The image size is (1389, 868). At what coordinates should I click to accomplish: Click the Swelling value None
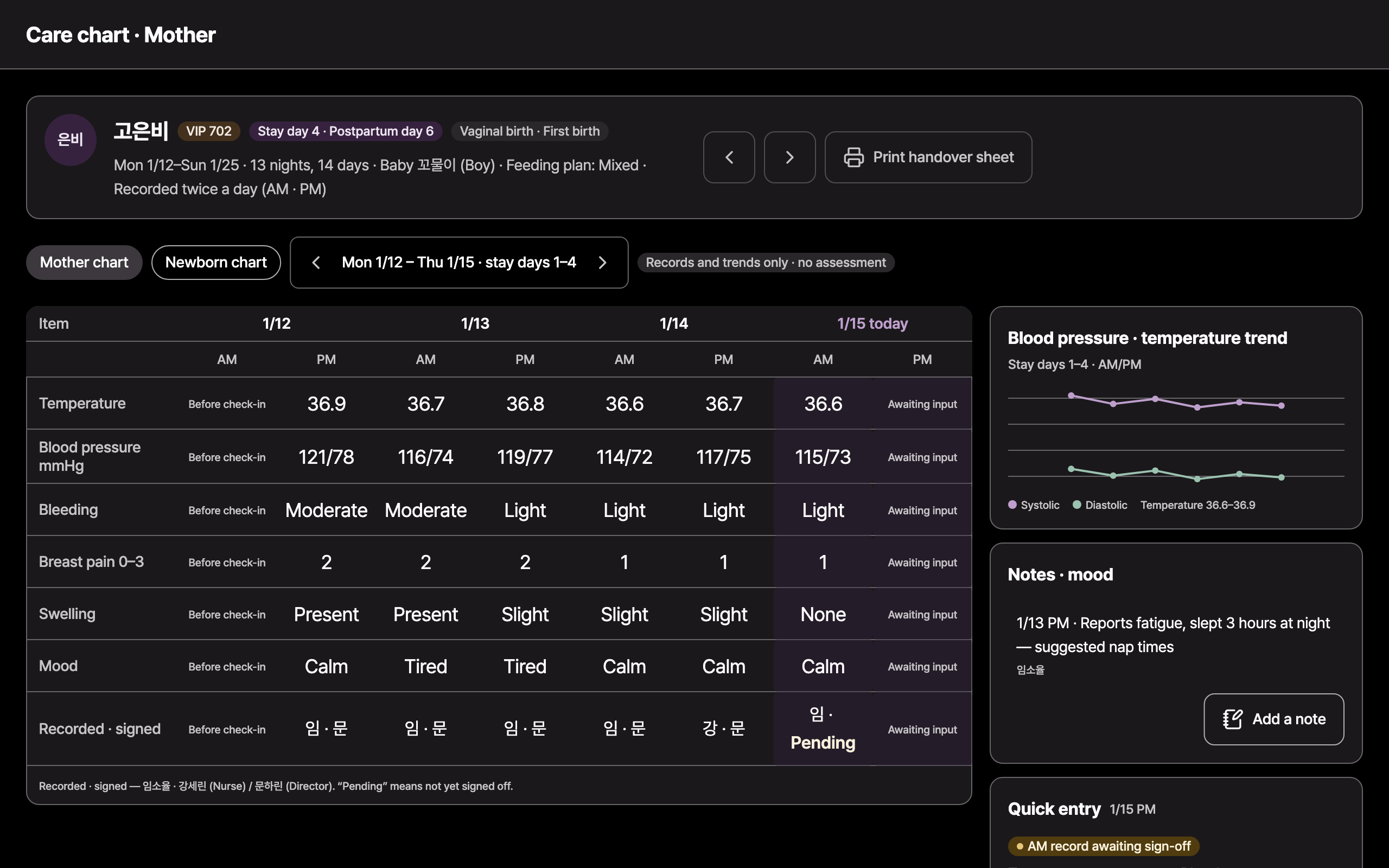click(x=823, y=614)
